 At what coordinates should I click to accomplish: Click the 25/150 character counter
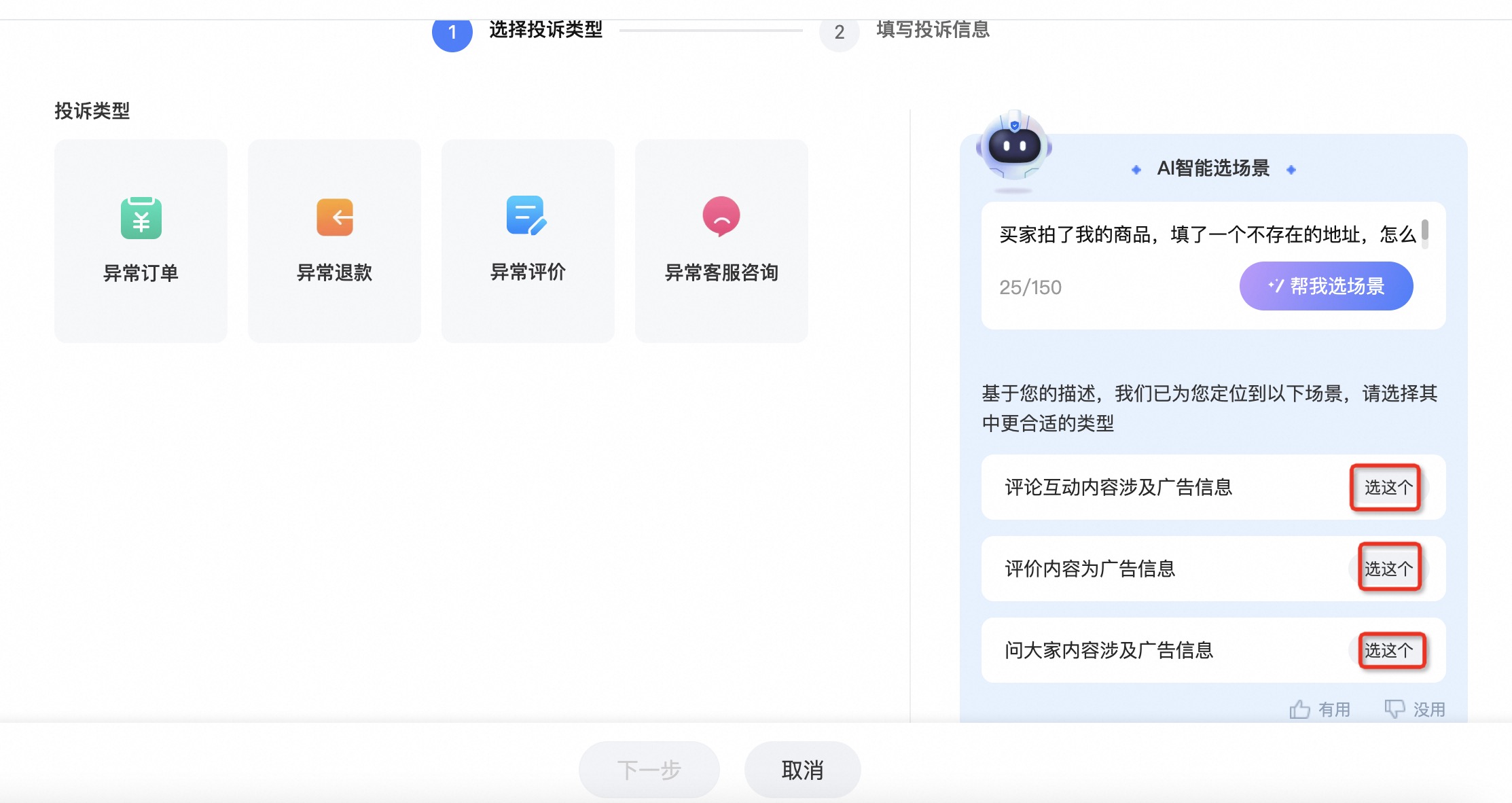click(1030, 287)
